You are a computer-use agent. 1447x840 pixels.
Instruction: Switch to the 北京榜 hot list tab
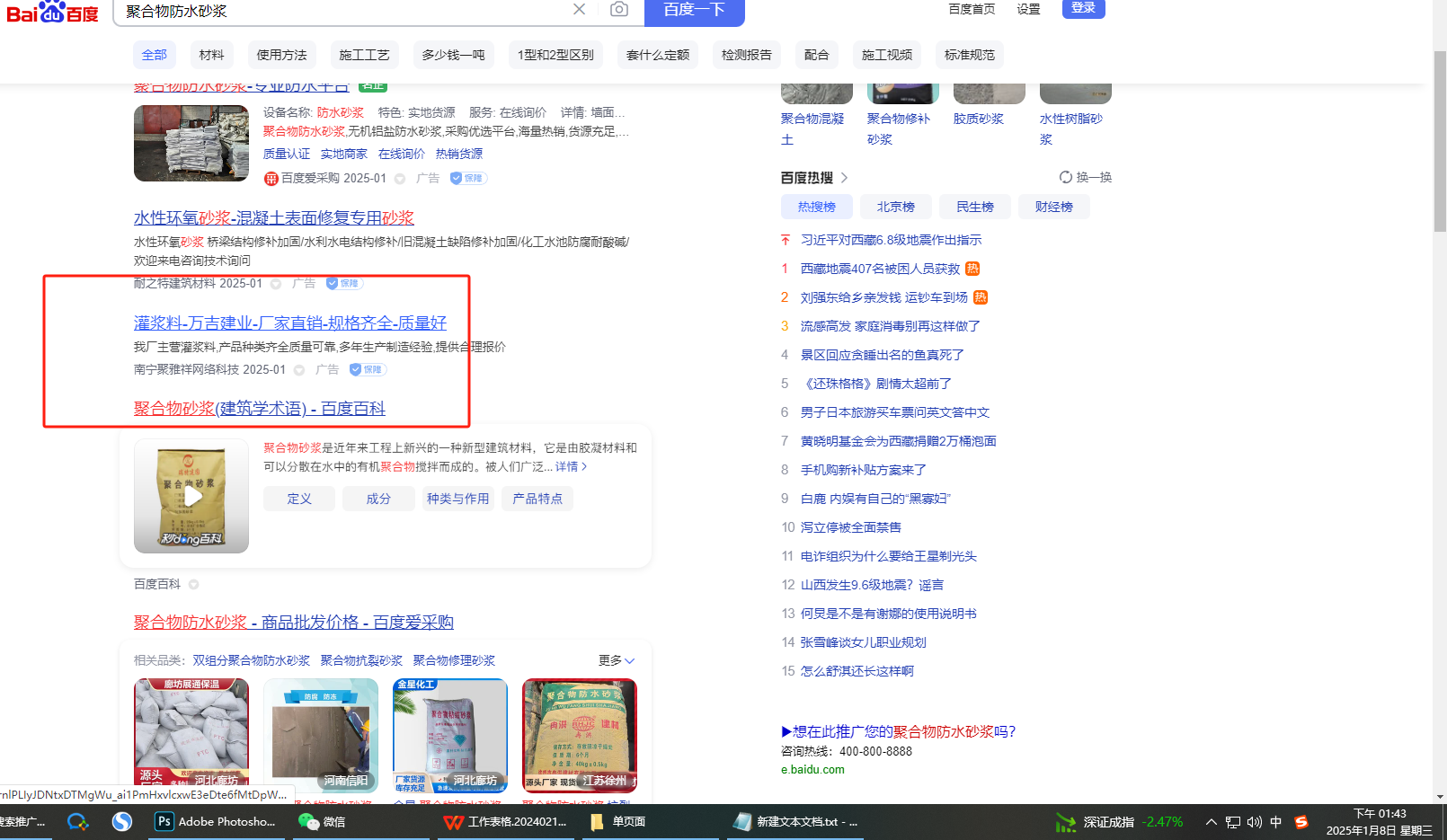point(895,207)
